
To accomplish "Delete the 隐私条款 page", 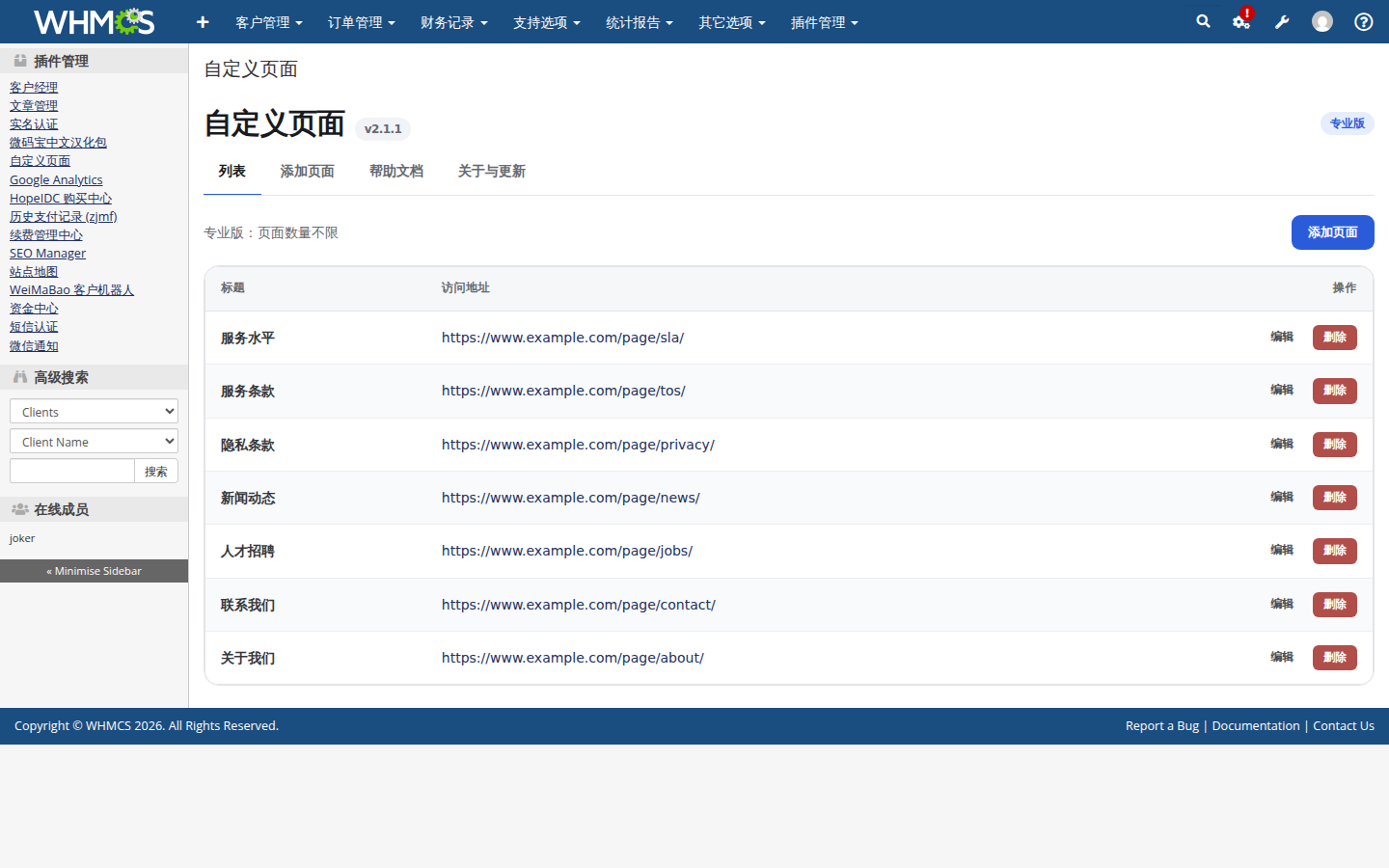I will coord(1335,445).
